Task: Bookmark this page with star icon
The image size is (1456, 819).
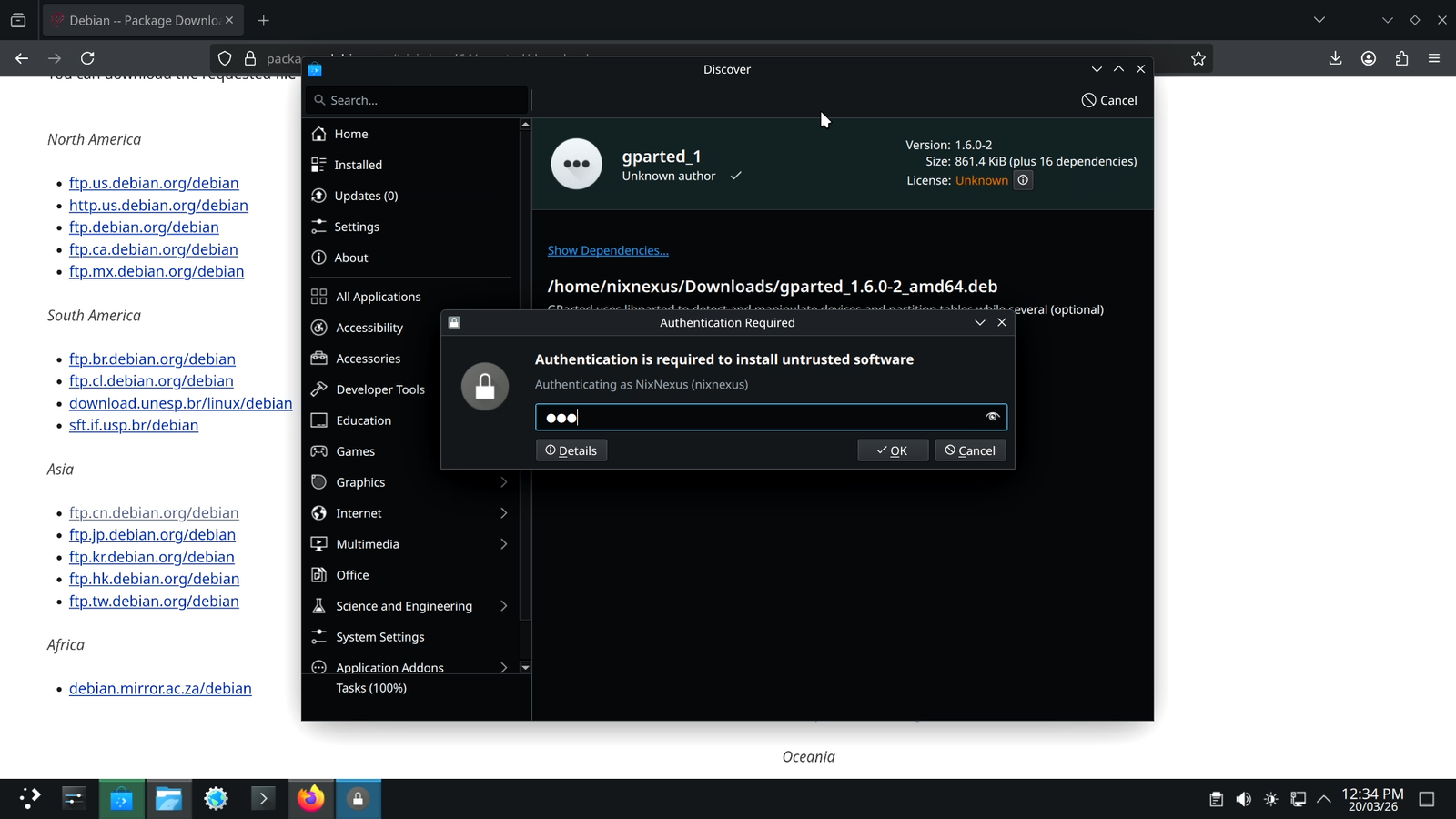Action: coord(1198,58)
